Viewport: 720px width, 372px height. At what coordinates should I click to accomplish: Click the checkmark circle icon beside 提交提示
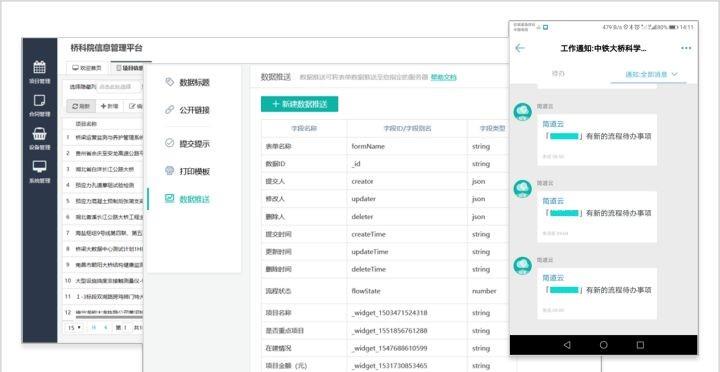point(169,143)
